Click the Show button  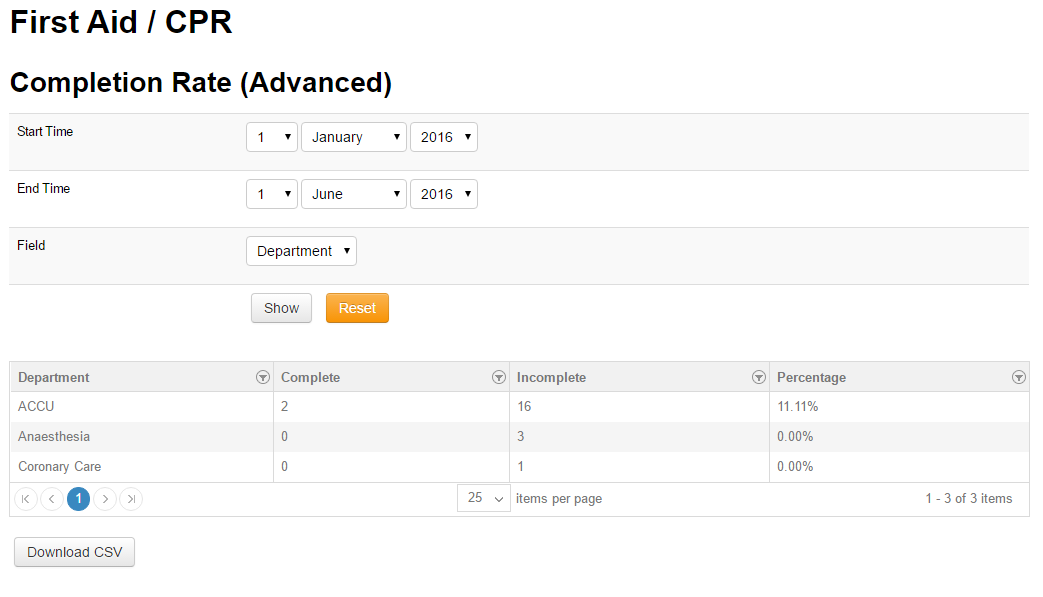point(281,308)
